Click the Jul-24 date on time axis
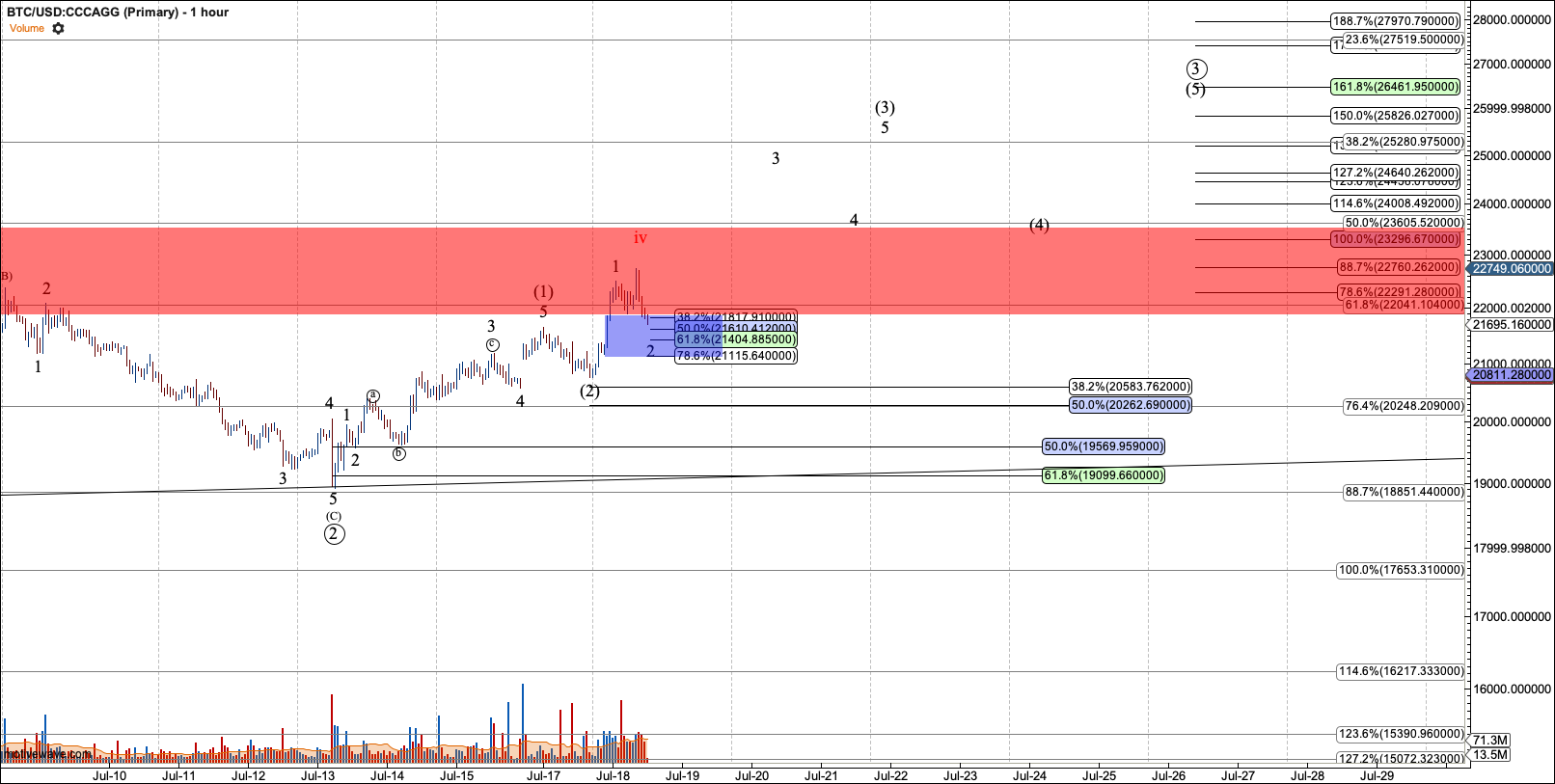This screenshot has height=784, width=1555. pos(1029,775)
